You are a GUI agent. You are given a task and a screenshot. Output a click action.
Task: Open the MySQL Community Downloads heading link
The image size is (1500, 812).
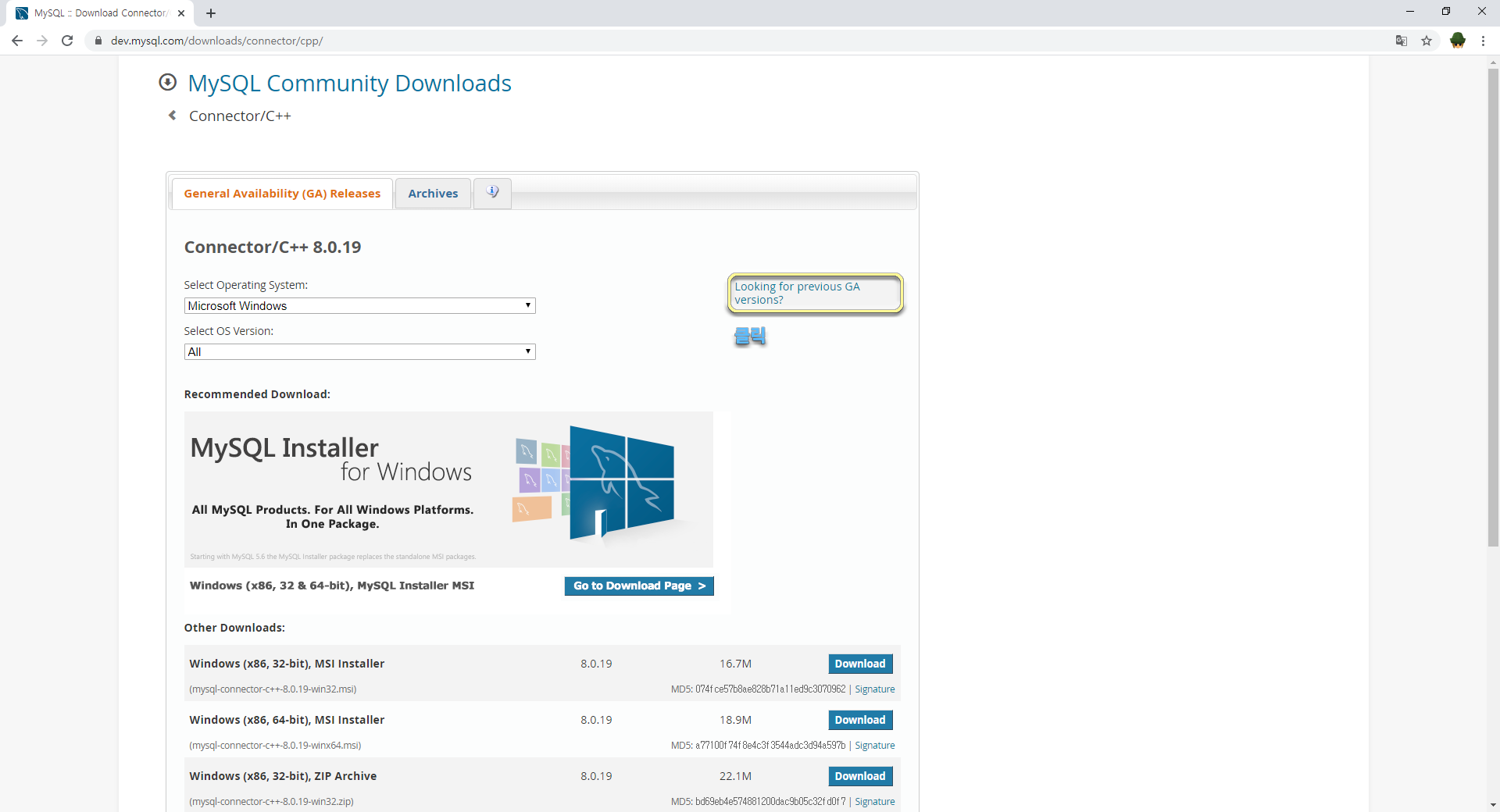349,83
